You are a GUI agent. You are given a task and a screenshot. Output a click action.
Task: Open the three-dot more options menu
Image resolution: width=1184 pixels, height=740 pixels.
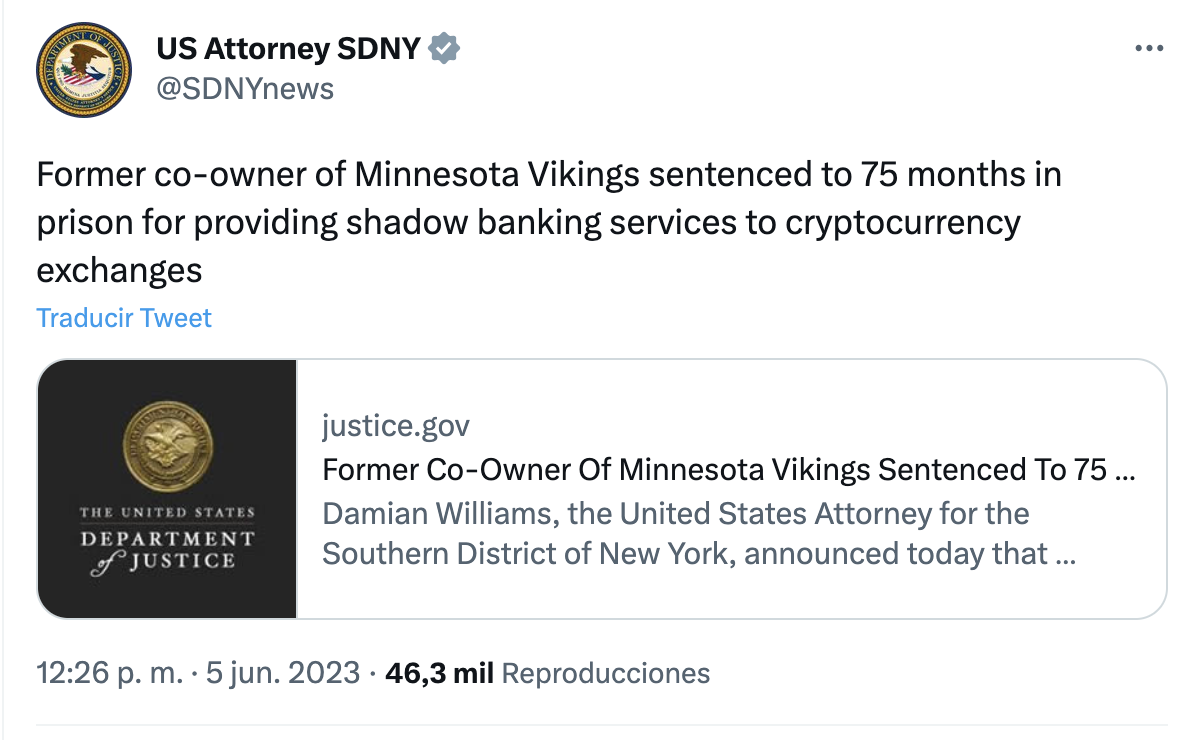[1148, 49]
